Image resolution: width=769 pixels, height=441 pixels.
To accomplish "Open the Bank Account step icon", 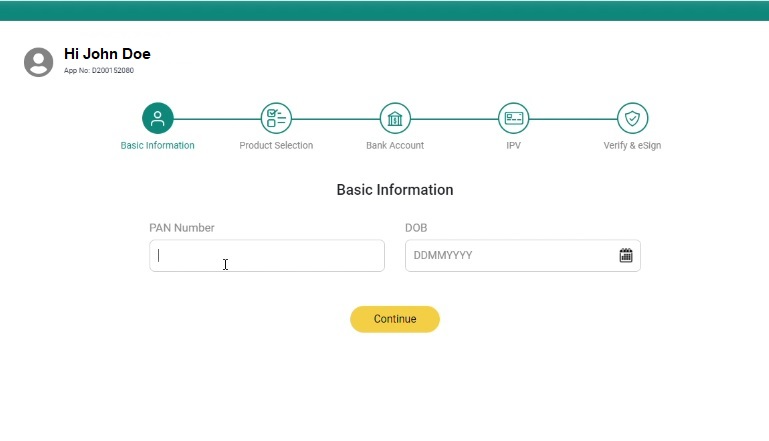I will tap(395, 118).
